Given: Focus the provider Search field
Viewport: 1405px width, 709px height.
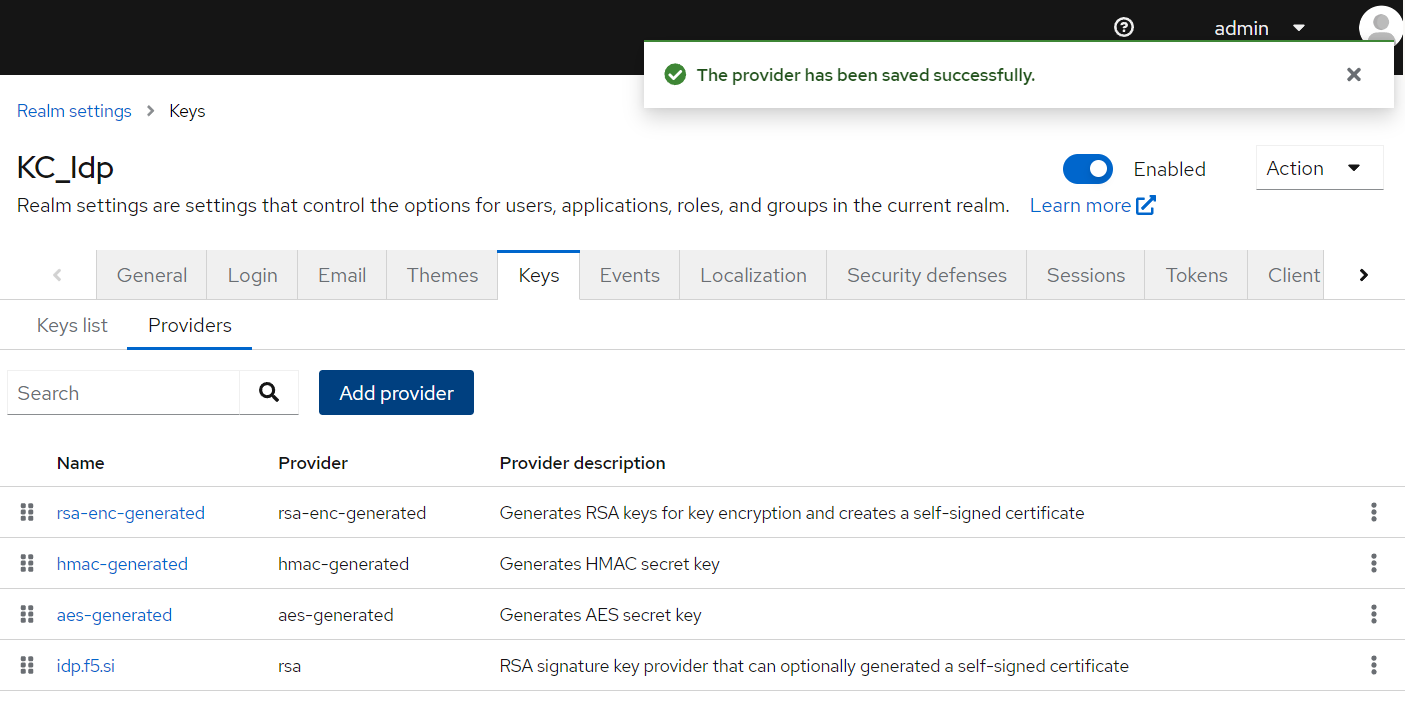Looking at the screenshot, I should 123,393.
